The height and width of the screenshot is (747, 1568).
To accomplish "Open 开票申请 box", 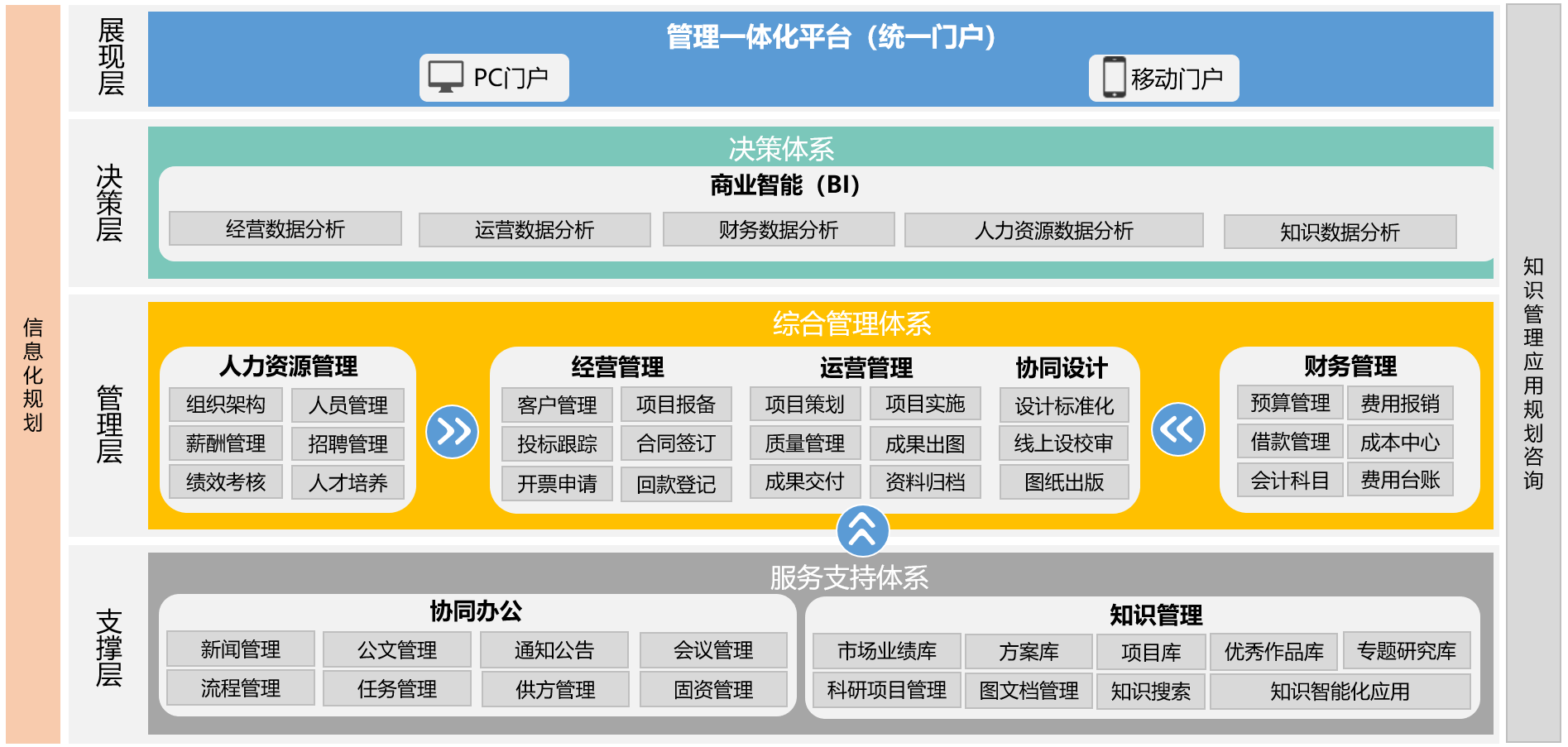I will point(558,484).
